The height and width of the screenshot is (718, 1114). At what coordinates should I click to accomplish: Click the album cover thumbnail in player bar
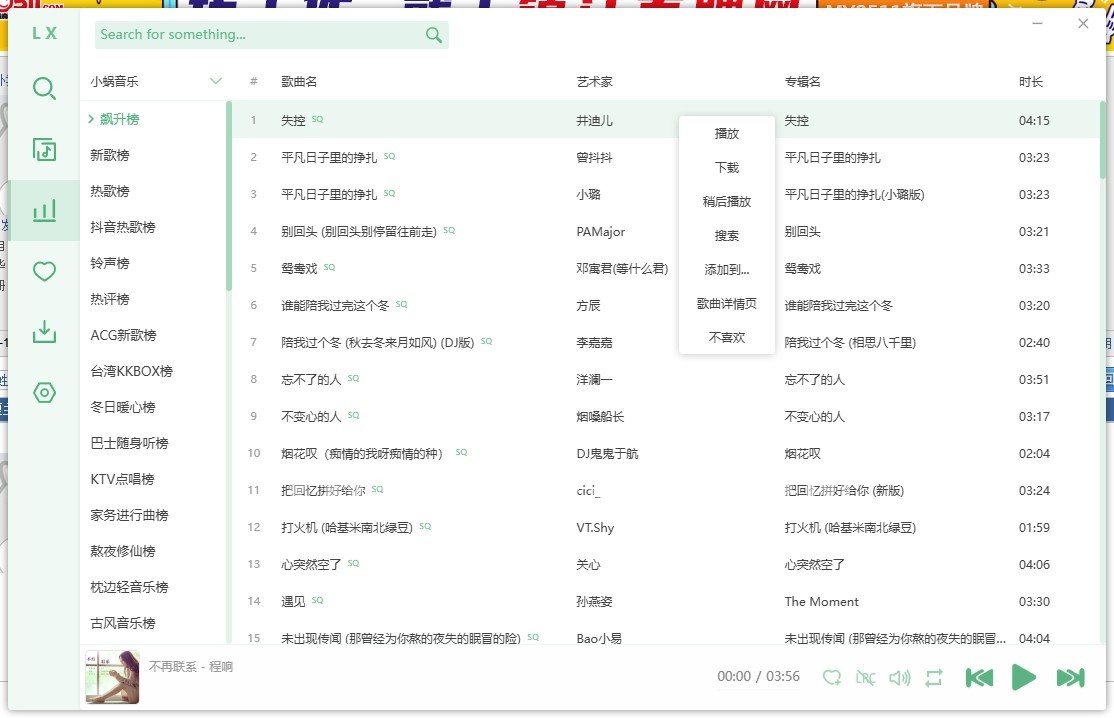(x=112, y=677)
